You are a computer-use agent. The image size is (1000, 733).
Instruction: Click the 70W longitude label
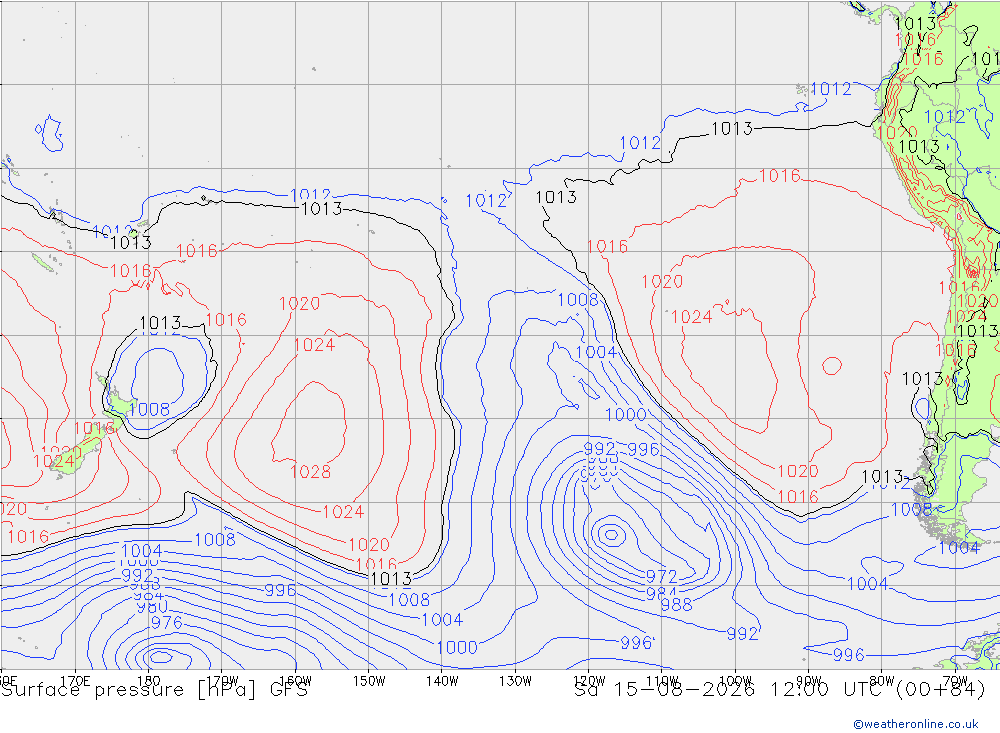[955, 681]
